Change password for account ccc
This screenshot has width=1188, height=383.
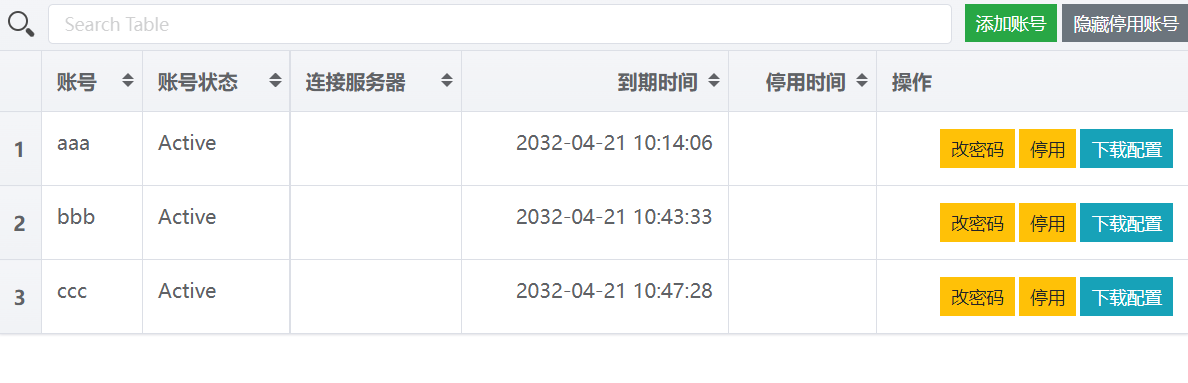pos(977,297)
